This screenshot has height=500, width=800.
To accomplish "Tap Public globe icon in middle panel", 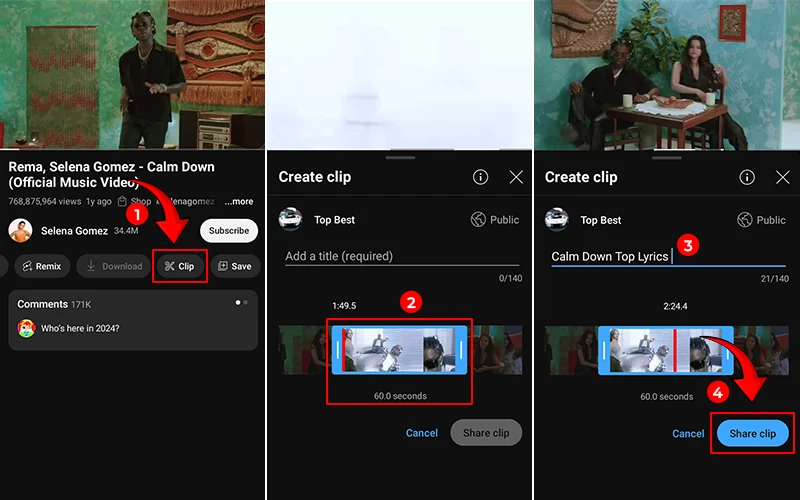I will [478, 219].
